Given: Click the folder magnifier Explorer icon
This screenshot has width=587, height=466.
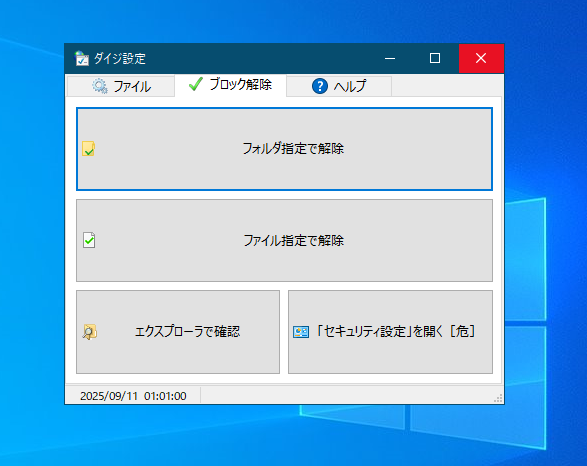Looking at the screenshot, I should point(89,332).
